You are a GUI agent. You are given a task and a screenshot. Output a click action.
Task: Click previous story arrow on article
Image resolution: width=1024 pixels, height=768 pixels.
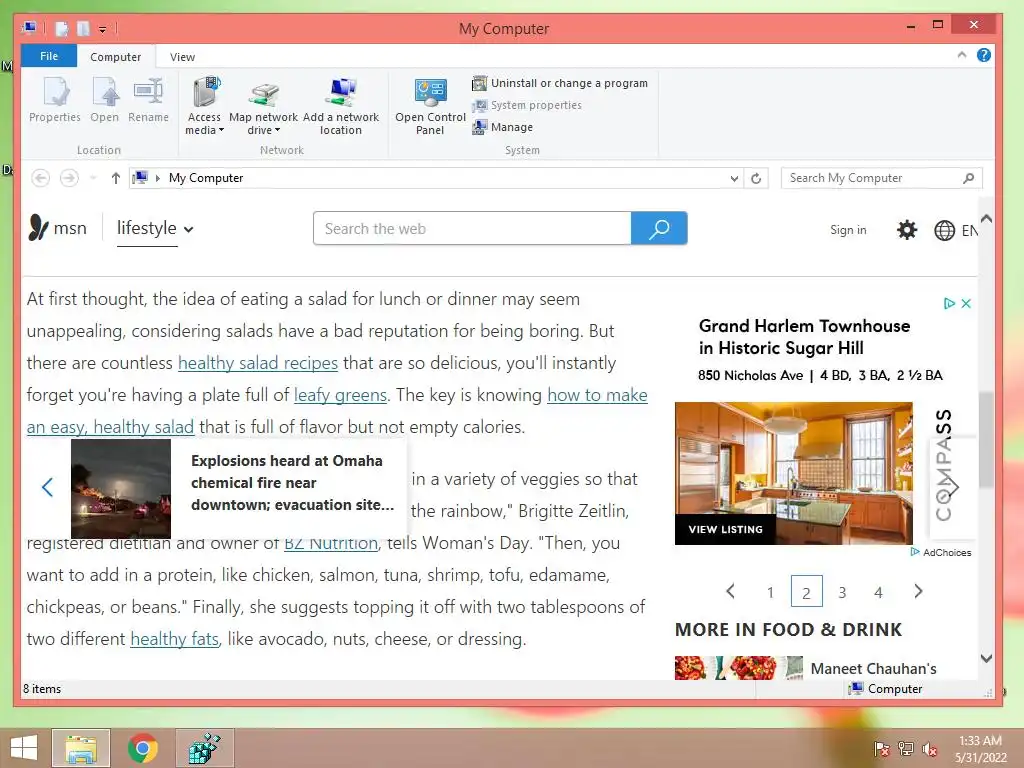click(47, 487)
